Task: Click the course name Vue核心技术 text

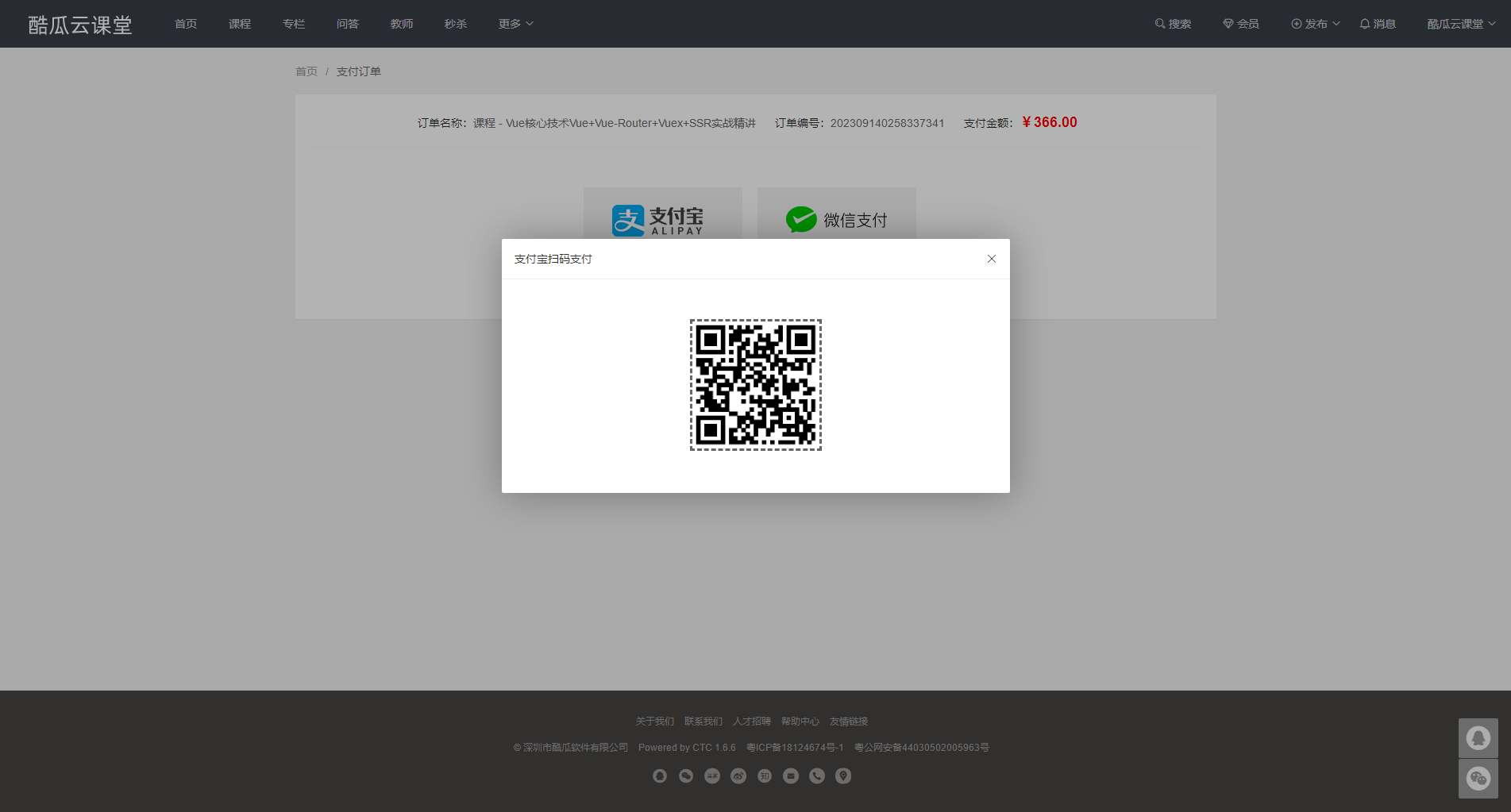Action: click(x=615, y=123)
